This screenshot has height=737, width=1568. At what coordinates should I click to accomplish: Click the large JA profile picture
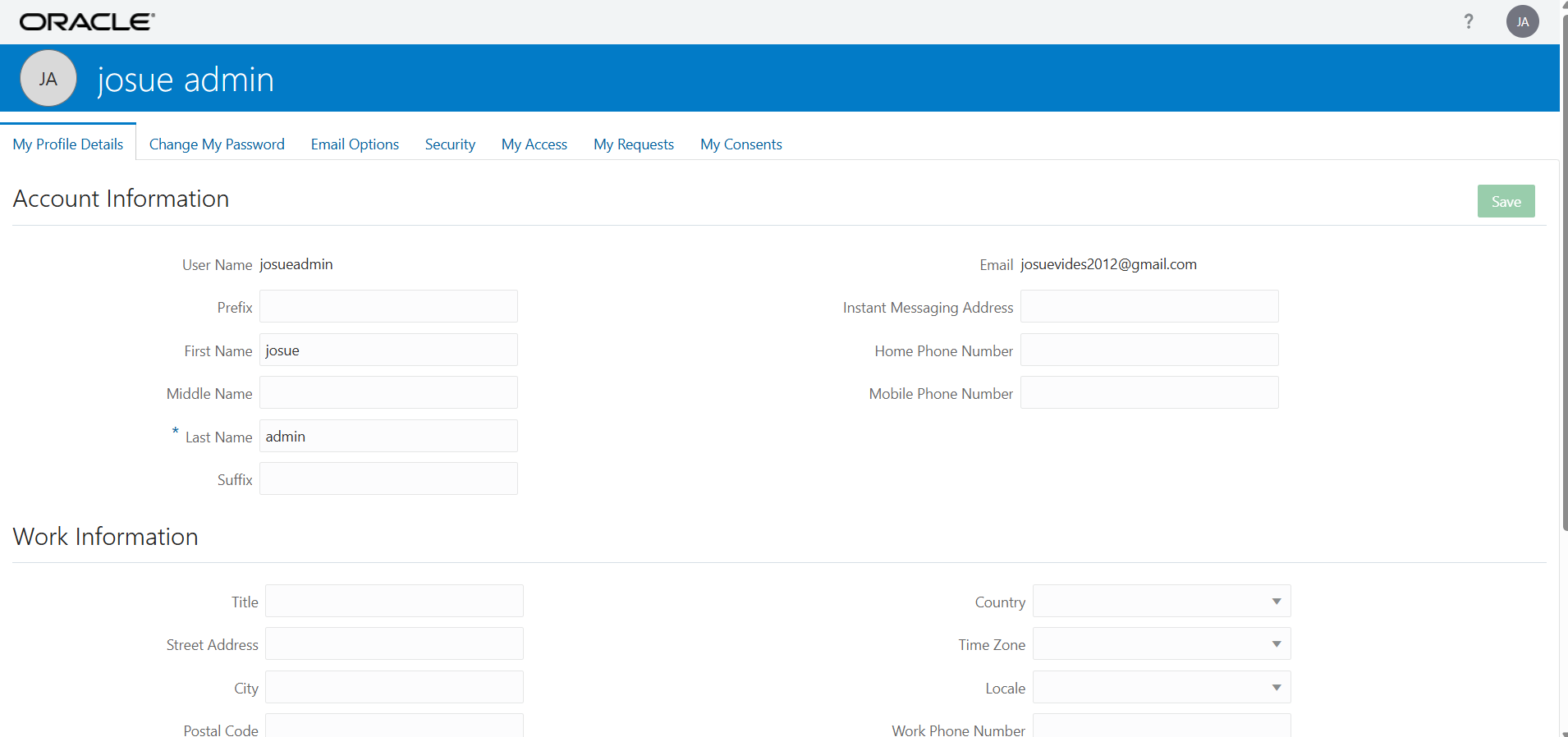click(48, 79)
